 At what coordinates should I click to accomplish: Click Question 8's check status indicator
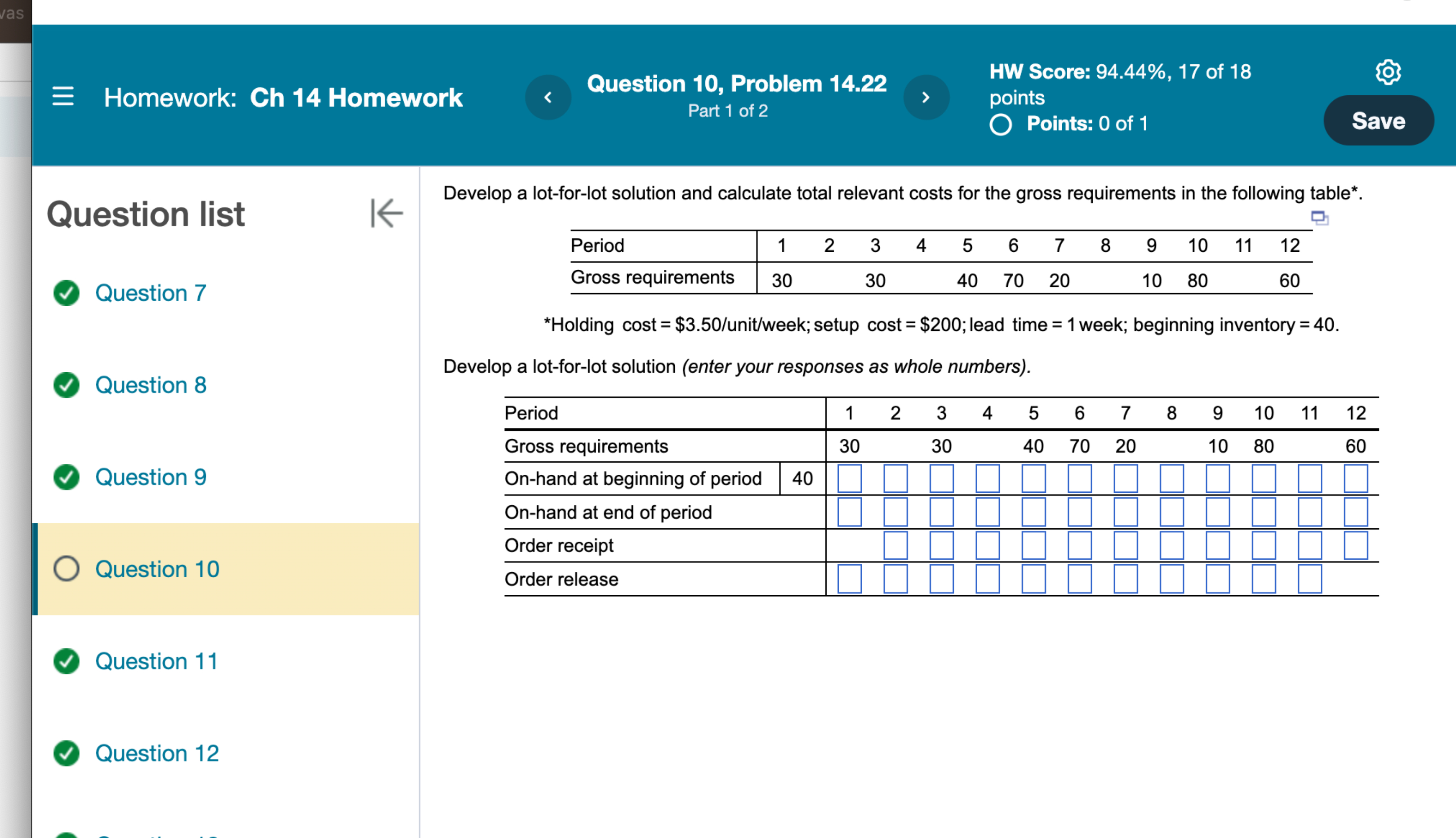click(x=67, y=385)
